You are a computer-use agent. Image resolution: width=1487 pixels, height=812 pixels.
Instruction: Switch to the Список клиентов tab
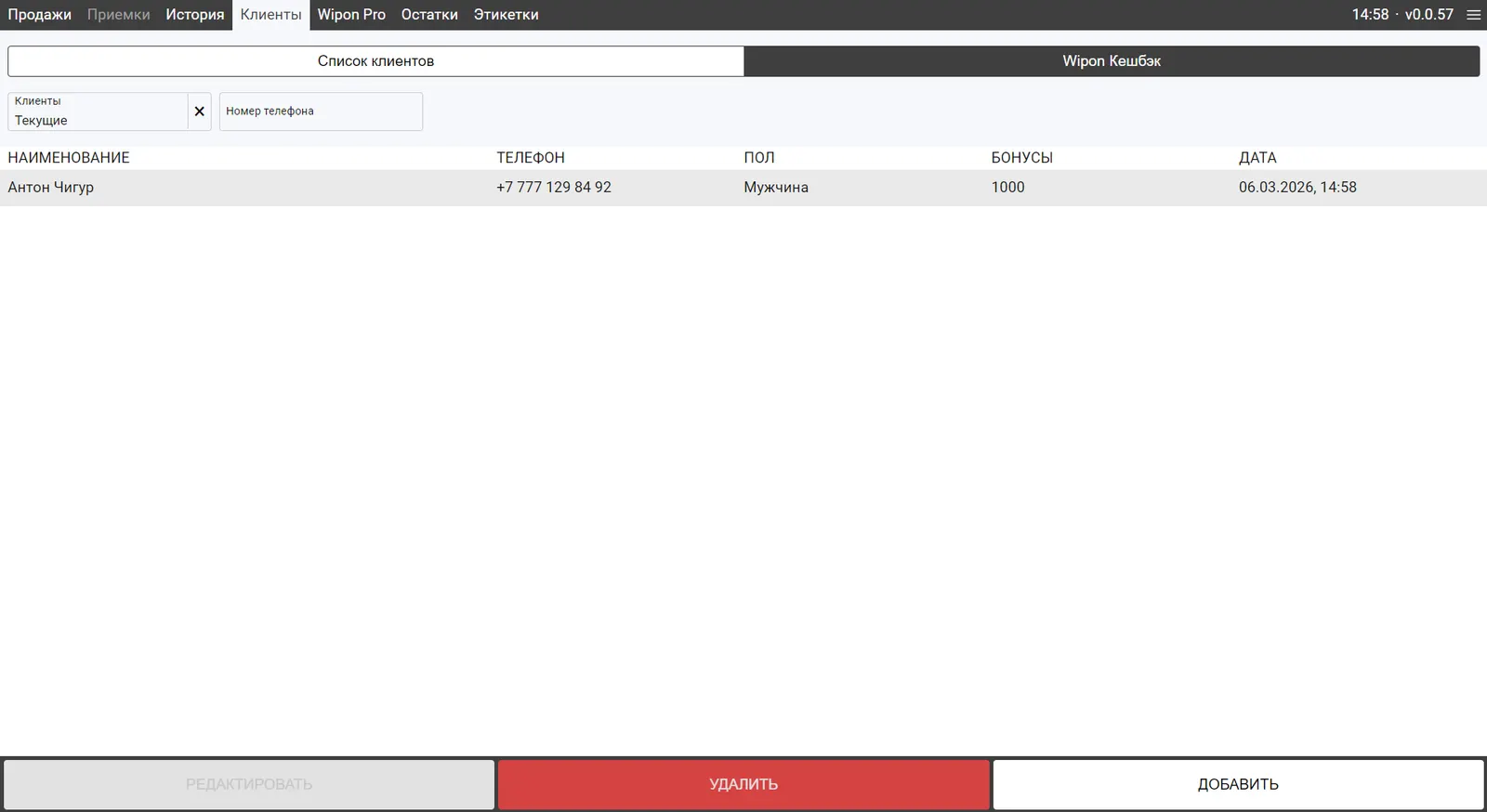point(375,61)
